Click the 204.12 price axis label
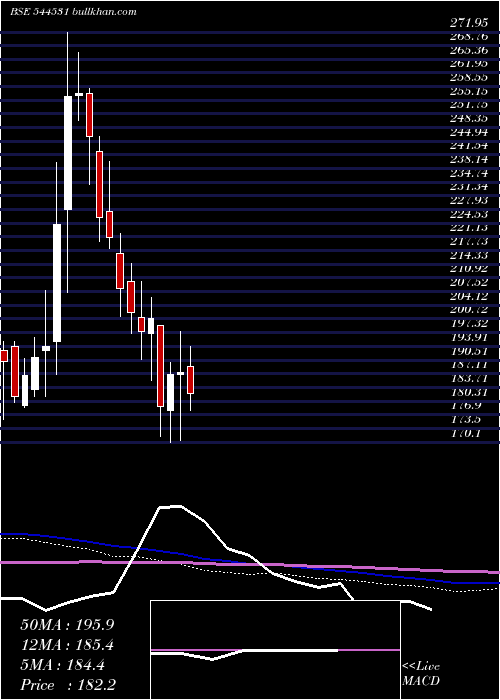This screenshot has width=500, height=700. [x=468, y=296]
